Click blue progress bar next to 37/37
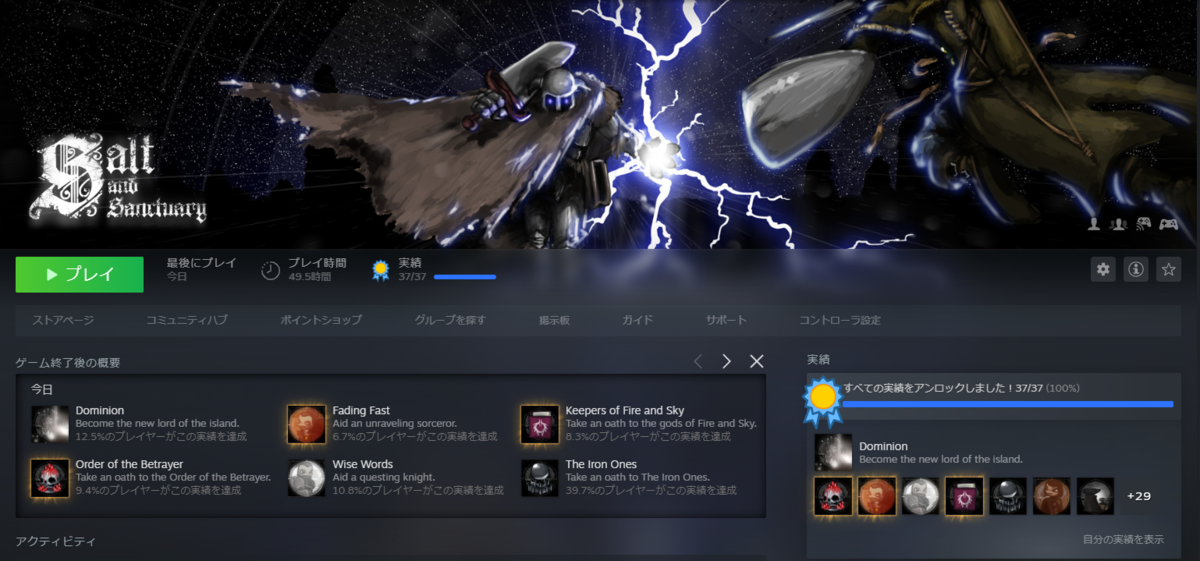1200x561 pixels. [x=465, y=277]
